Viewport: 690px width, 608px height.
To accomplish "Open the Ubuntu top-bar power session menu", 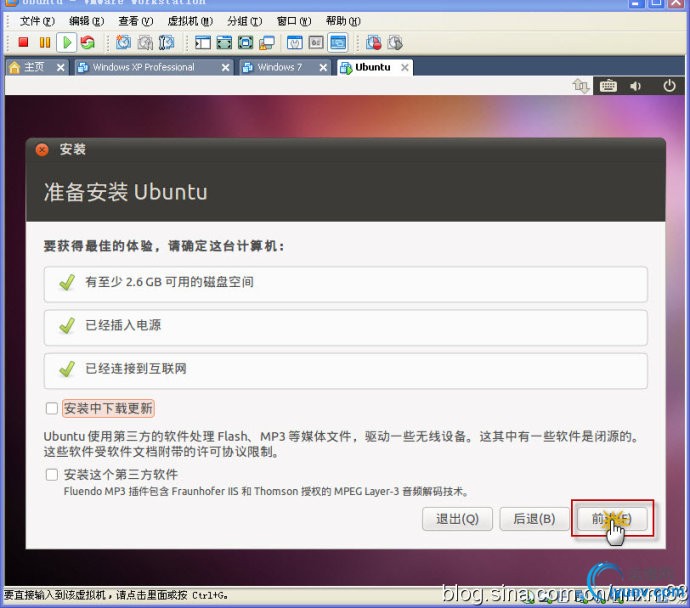I will coord(669,85).
